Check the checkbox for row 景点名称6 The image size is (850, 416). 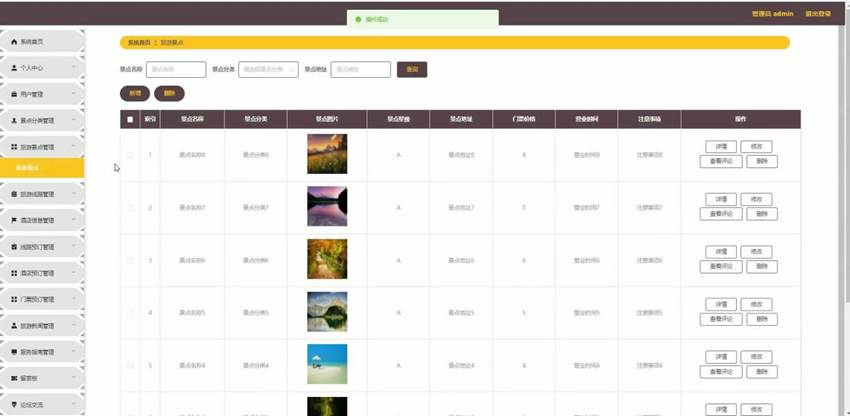(x=130, y=260)
